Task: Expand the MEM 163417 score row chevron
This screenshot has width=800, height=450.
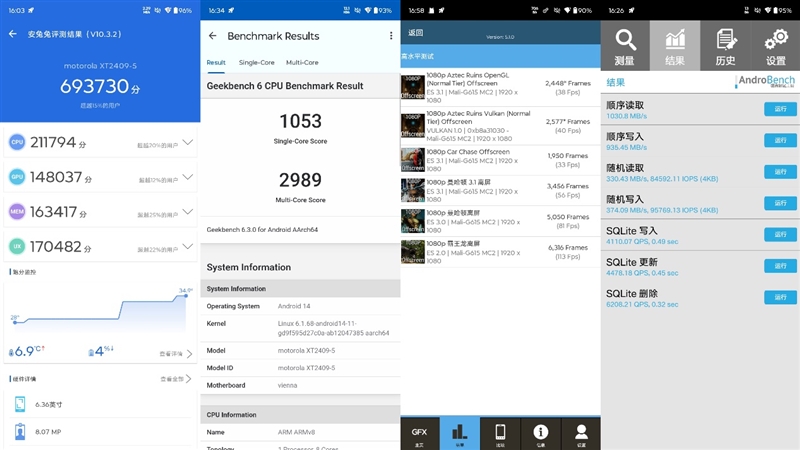Action: pos(188,212)
